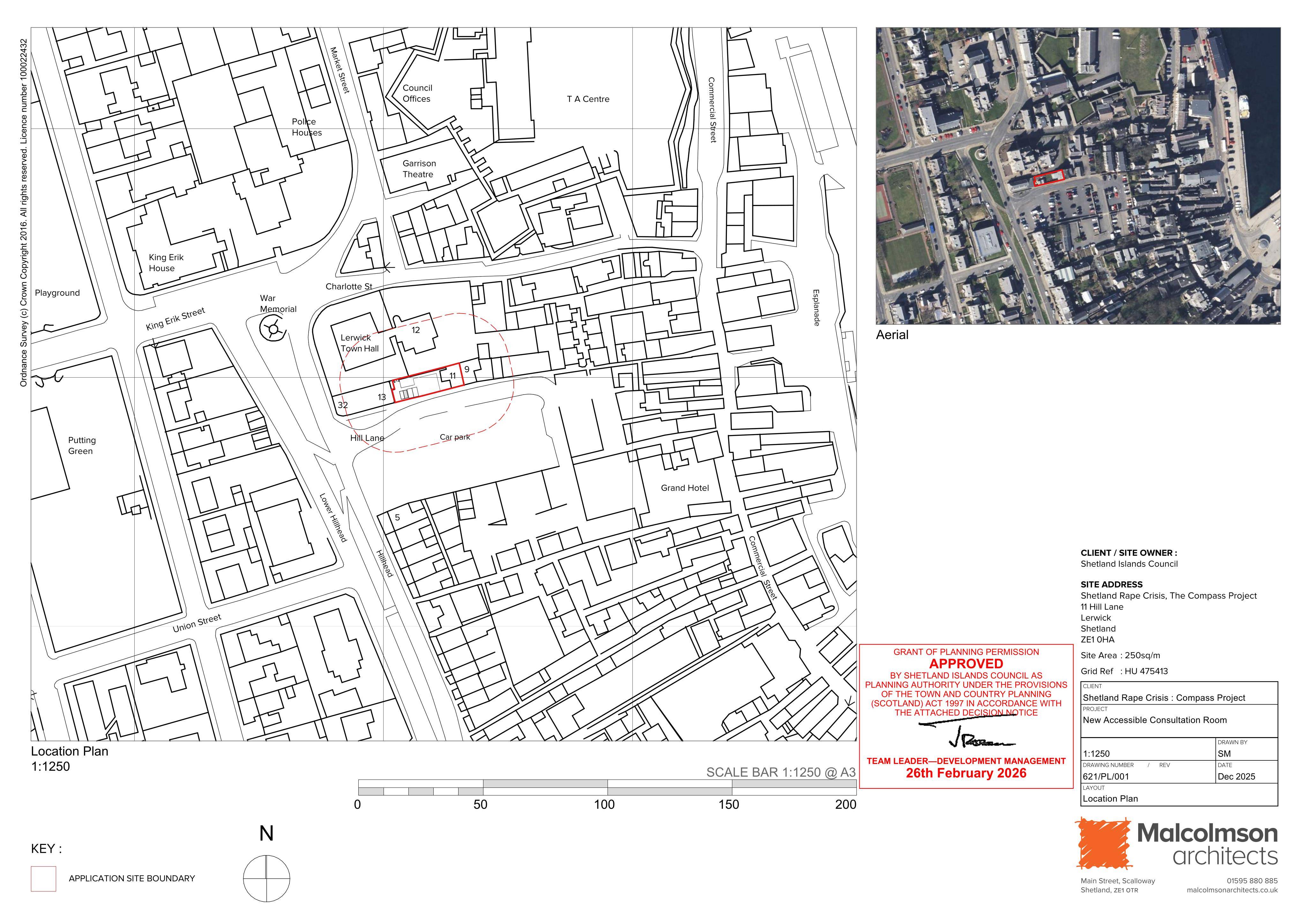Click building number 32 on Hill Lane

click(343, 405)
